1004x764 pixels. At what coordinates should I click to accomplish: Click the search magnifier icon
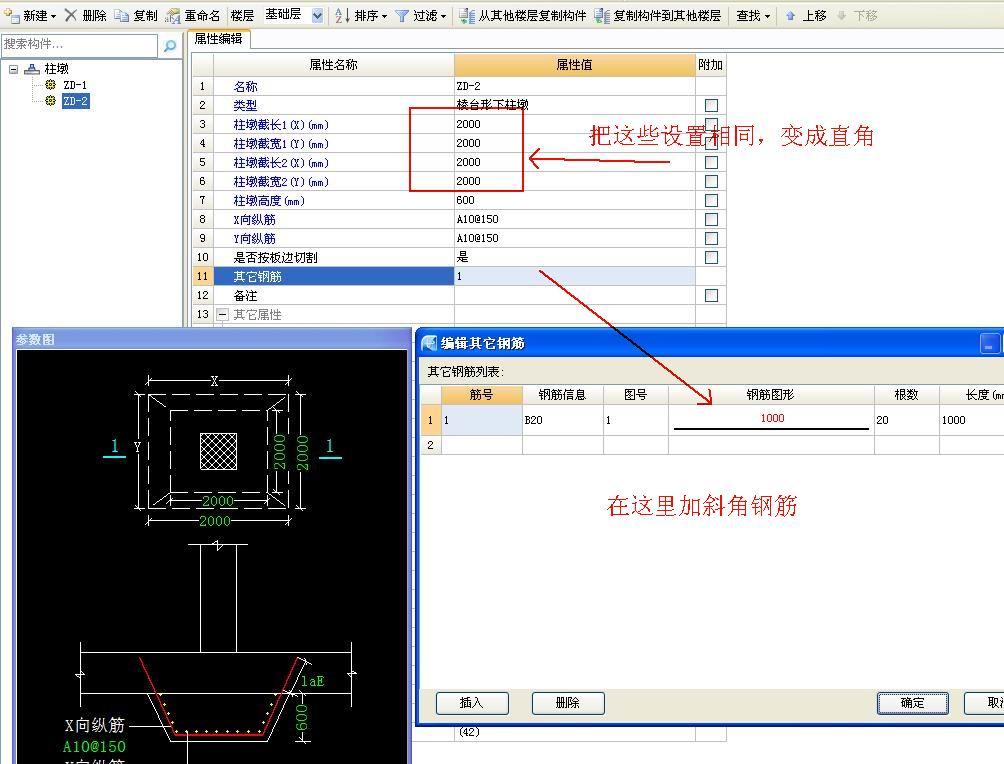pyautogui.click(x=170, y=45)
